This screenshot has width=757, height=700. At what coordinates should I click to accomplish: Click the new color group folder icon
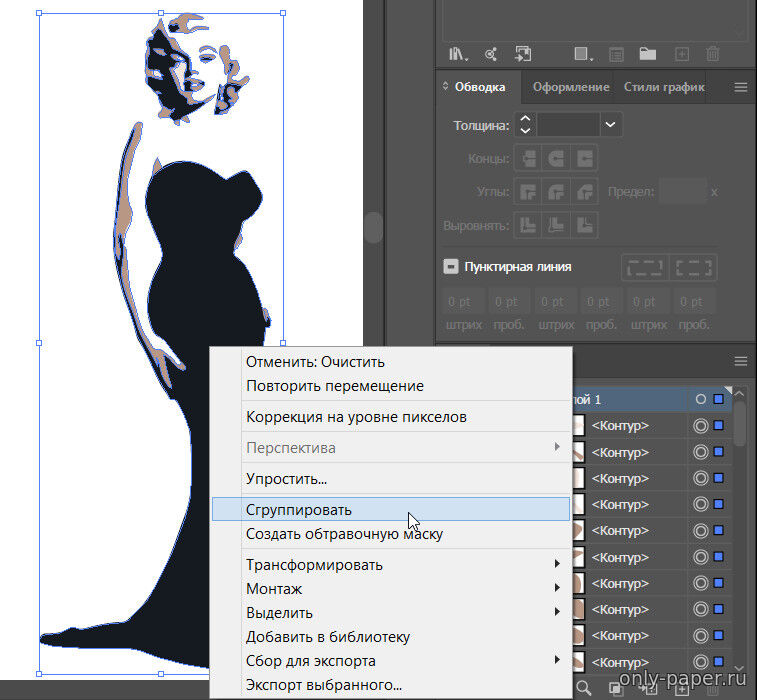click(647, 54)
